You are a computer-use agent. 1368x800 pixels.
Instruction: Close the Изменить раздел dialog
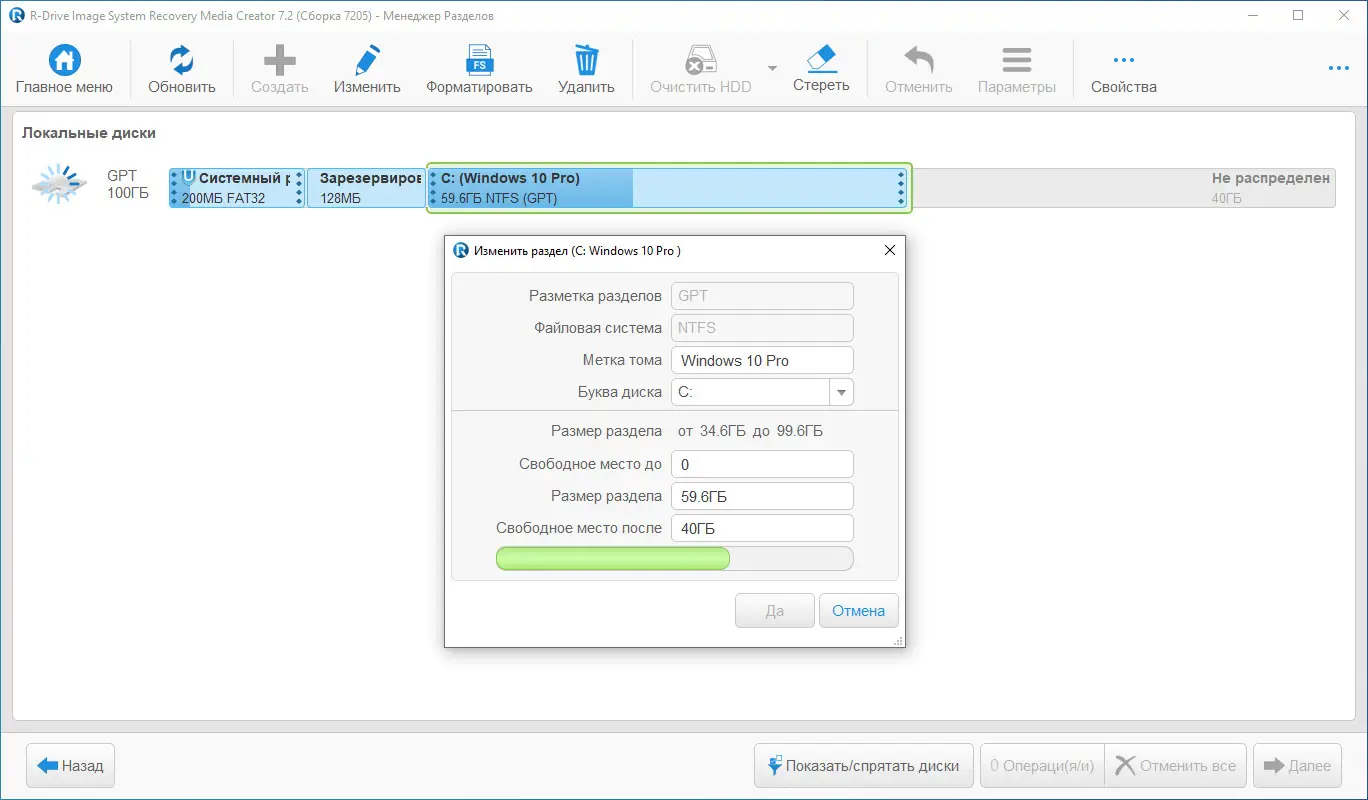[889, 251]
